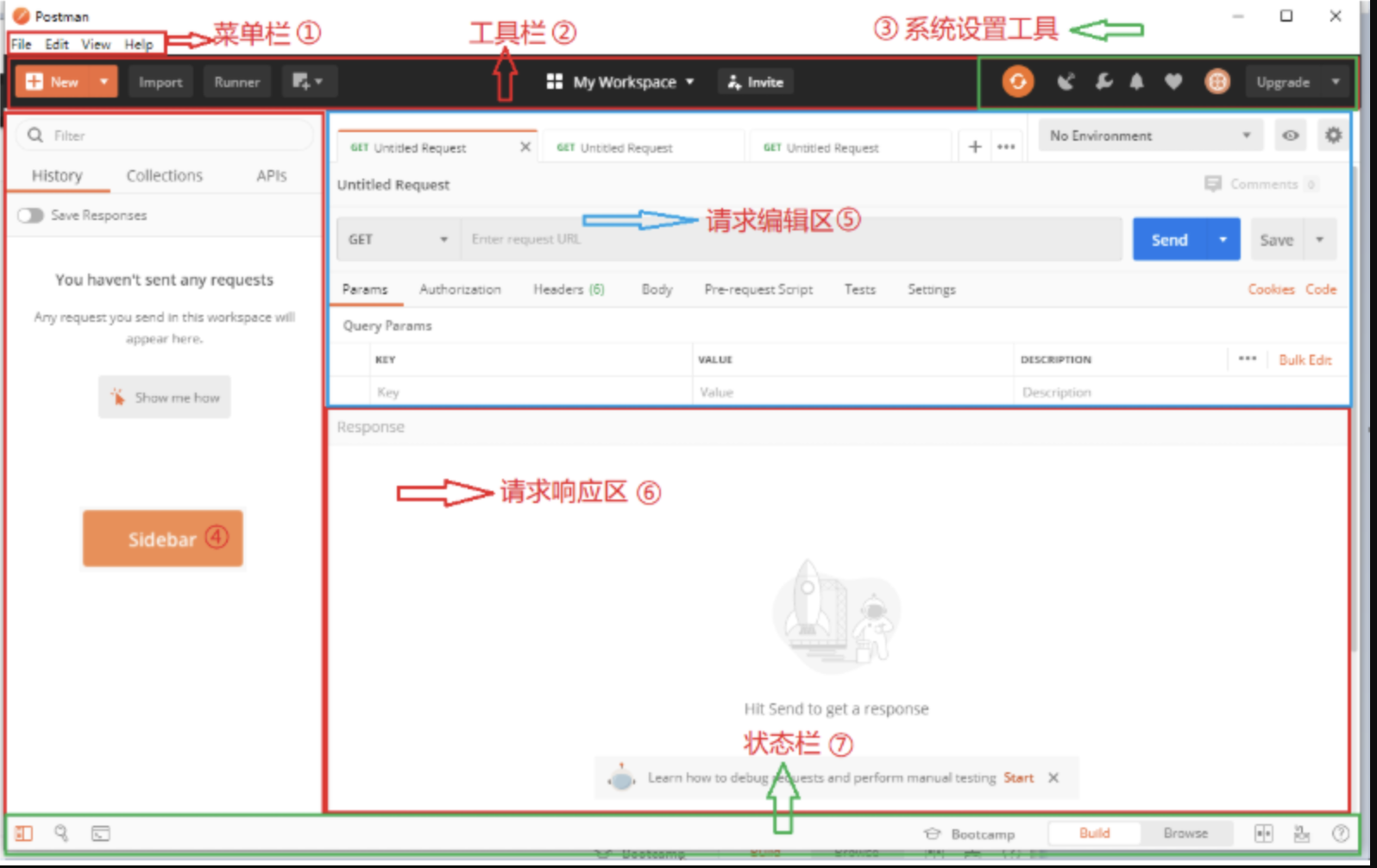The height and width of the screenshot is (868, 1377).
Task: Open the tab options three-dot menu
Action: [x=1006, y=147]
